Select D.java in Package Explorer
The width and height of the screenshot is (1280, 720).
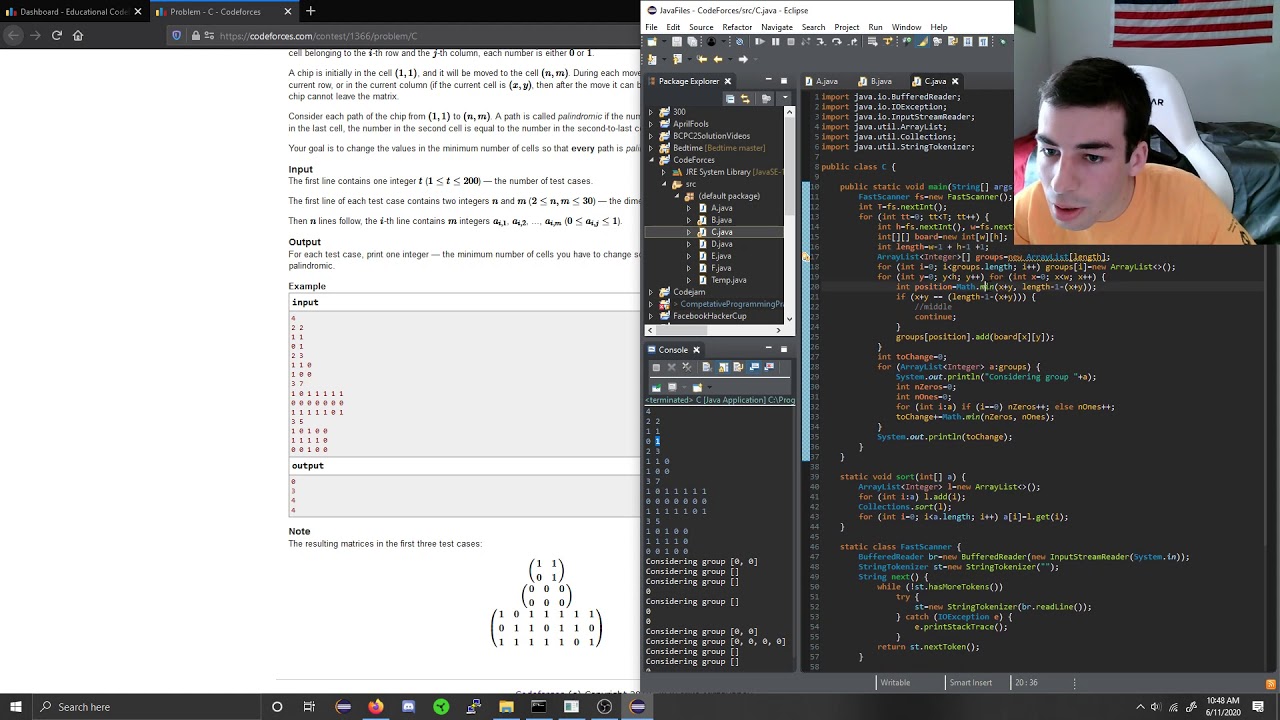pyautogui.click(x=721, y=244)
